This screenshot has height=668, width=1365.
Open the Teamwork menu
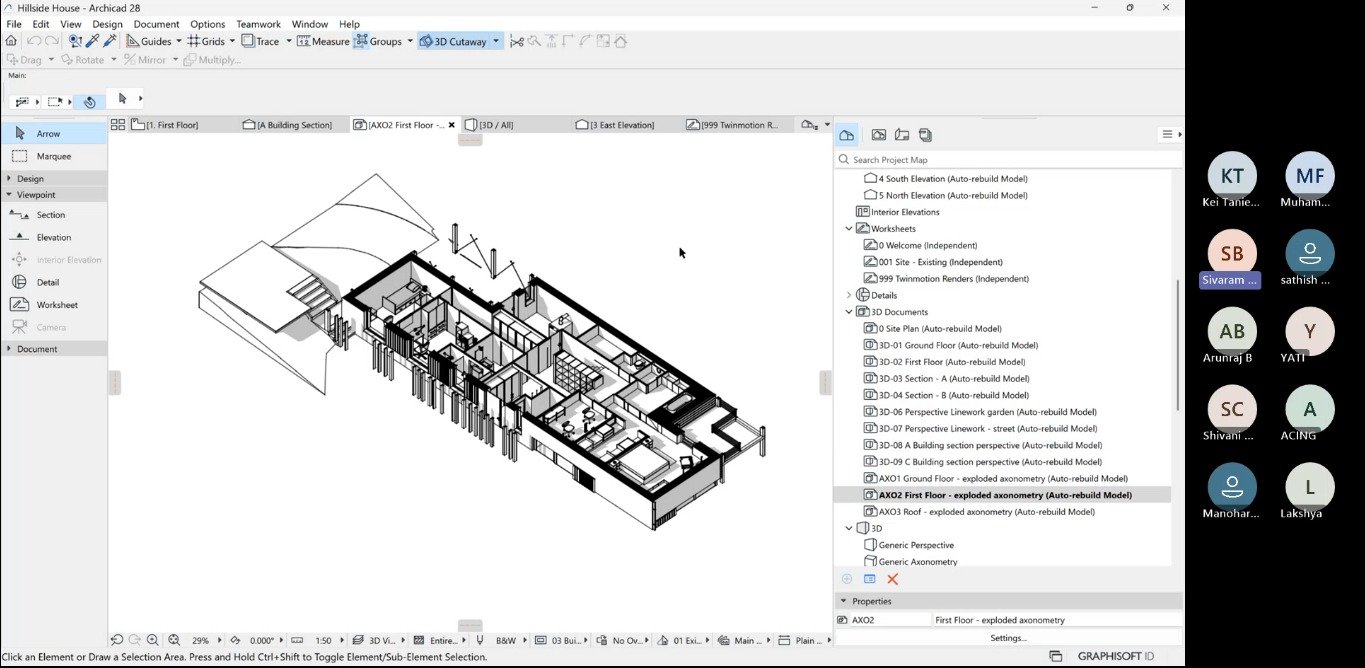[x=258, y=24]
